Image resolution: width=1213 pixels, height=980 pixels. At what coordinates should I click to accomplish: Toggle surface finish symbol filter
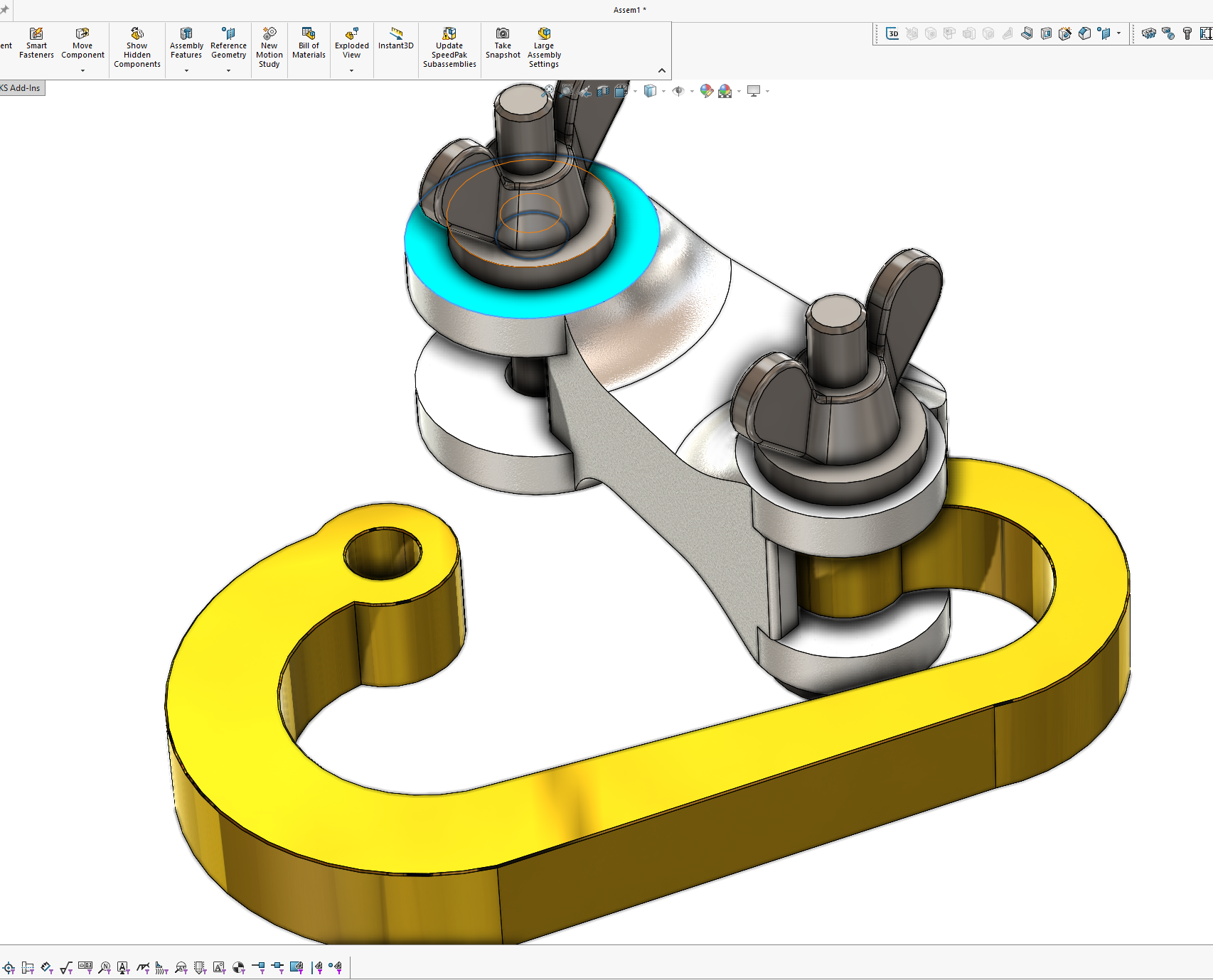pyautogui.click(x=66, y=967)
